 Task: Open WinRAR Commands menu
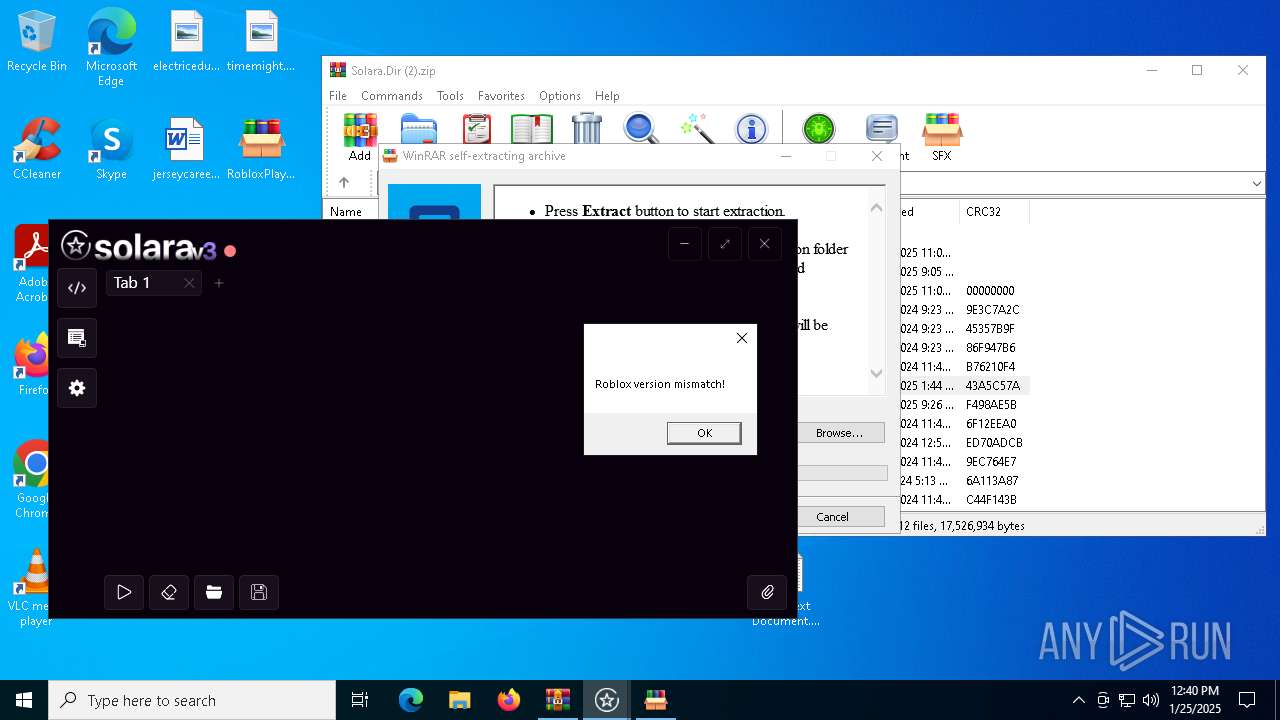tap(392, 96)
